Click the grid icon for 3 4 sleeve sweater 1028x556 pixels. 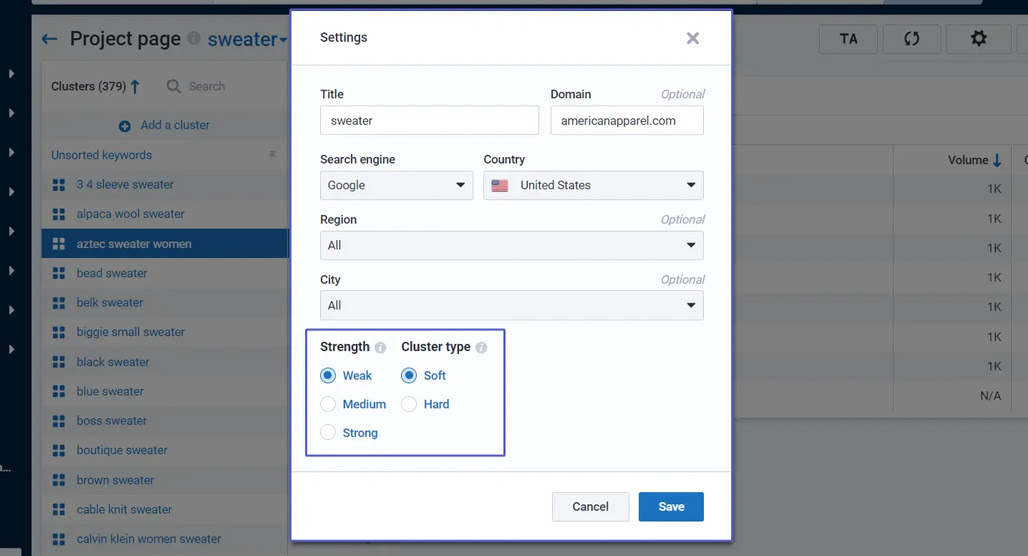[x=58, y=185]
